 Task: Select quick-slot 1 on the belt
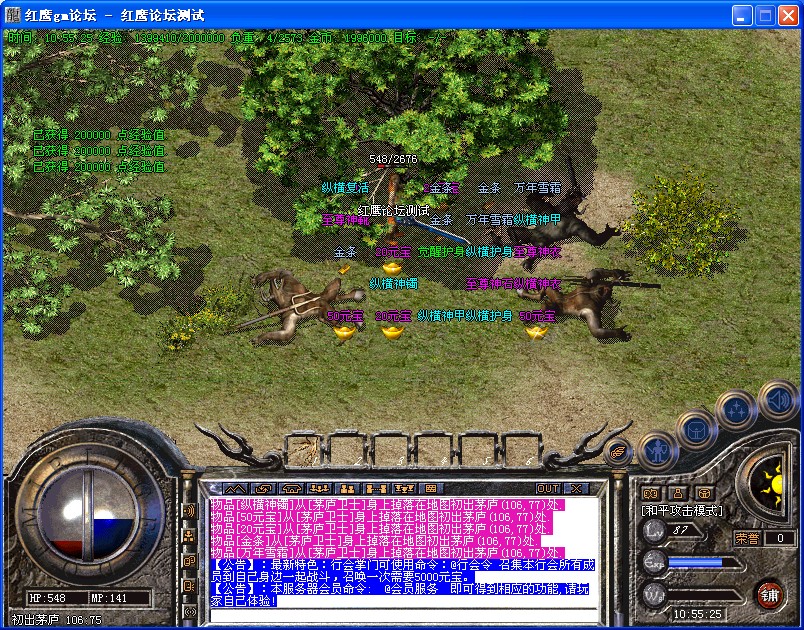coord(304,451)
